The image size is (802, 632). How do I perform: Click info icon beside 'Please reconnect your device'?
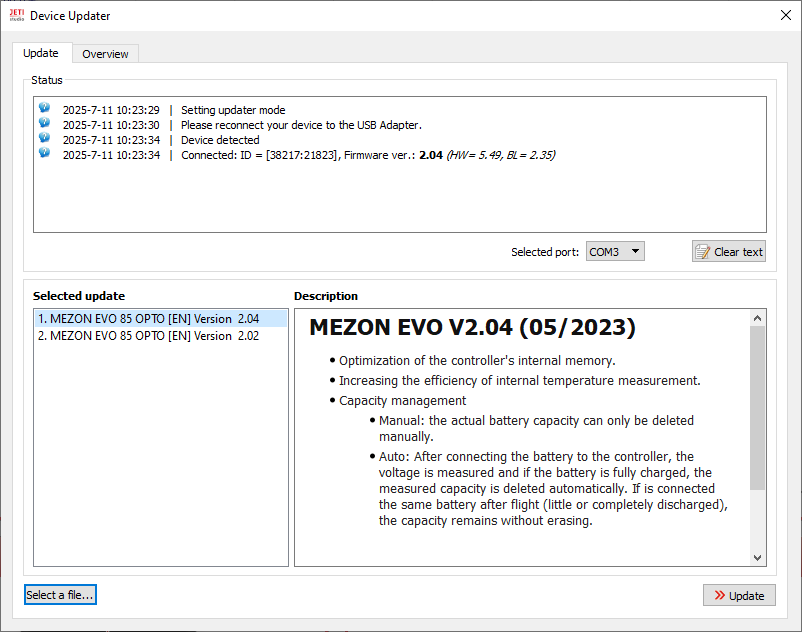click(44, 122)
